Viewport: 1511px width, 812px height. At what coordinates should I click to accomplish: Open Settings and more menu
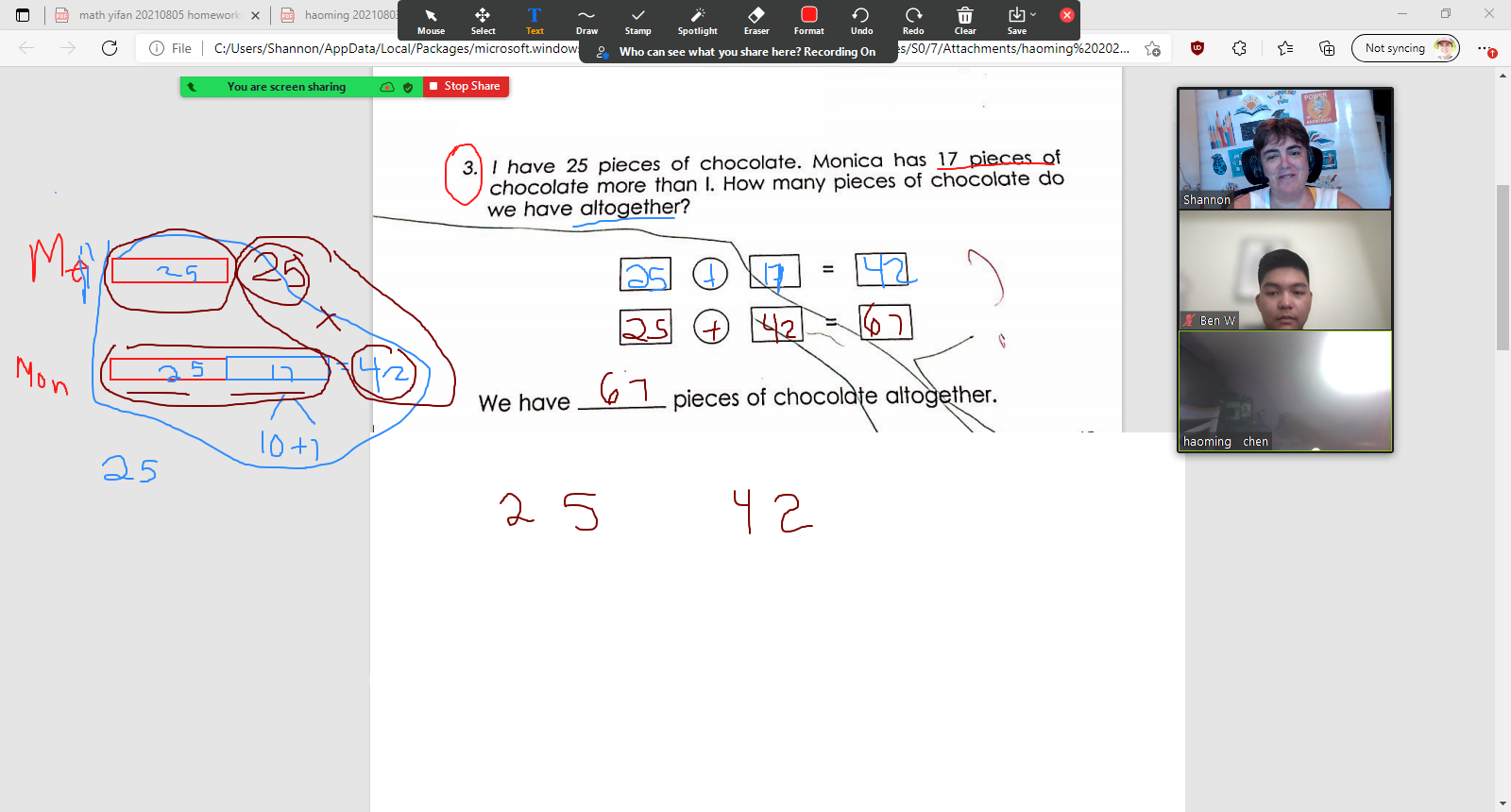click(1486, 48)
